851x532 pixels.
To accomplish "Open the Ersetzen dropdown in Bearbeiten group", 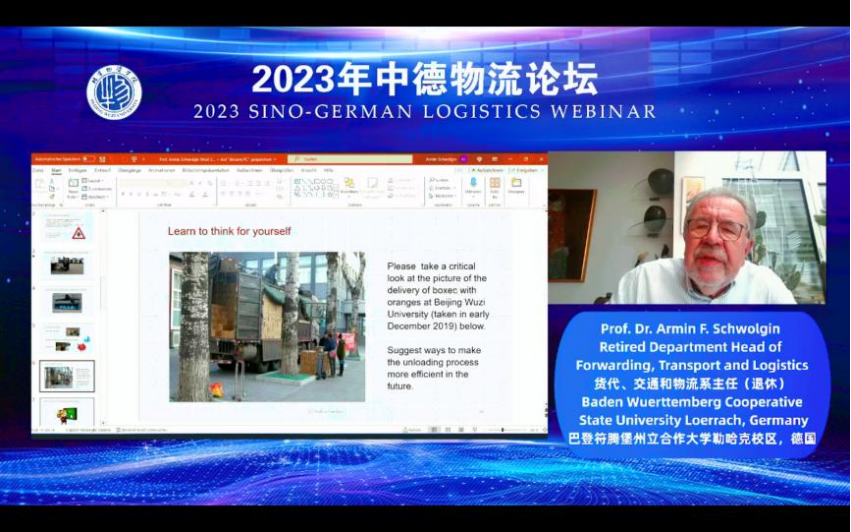I will pyautogui.click(x=442, y=188).
